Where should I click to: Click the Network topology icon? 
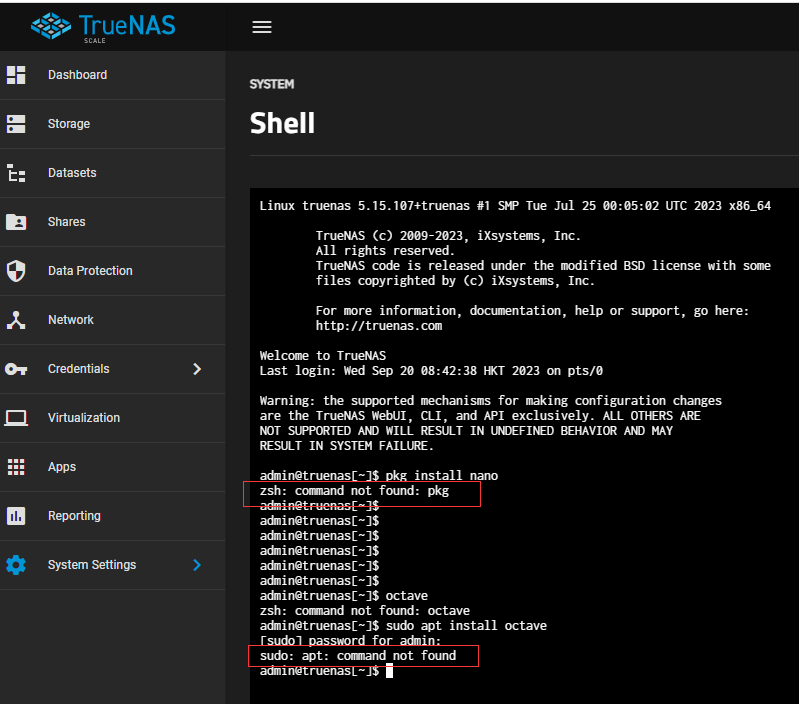16,320
